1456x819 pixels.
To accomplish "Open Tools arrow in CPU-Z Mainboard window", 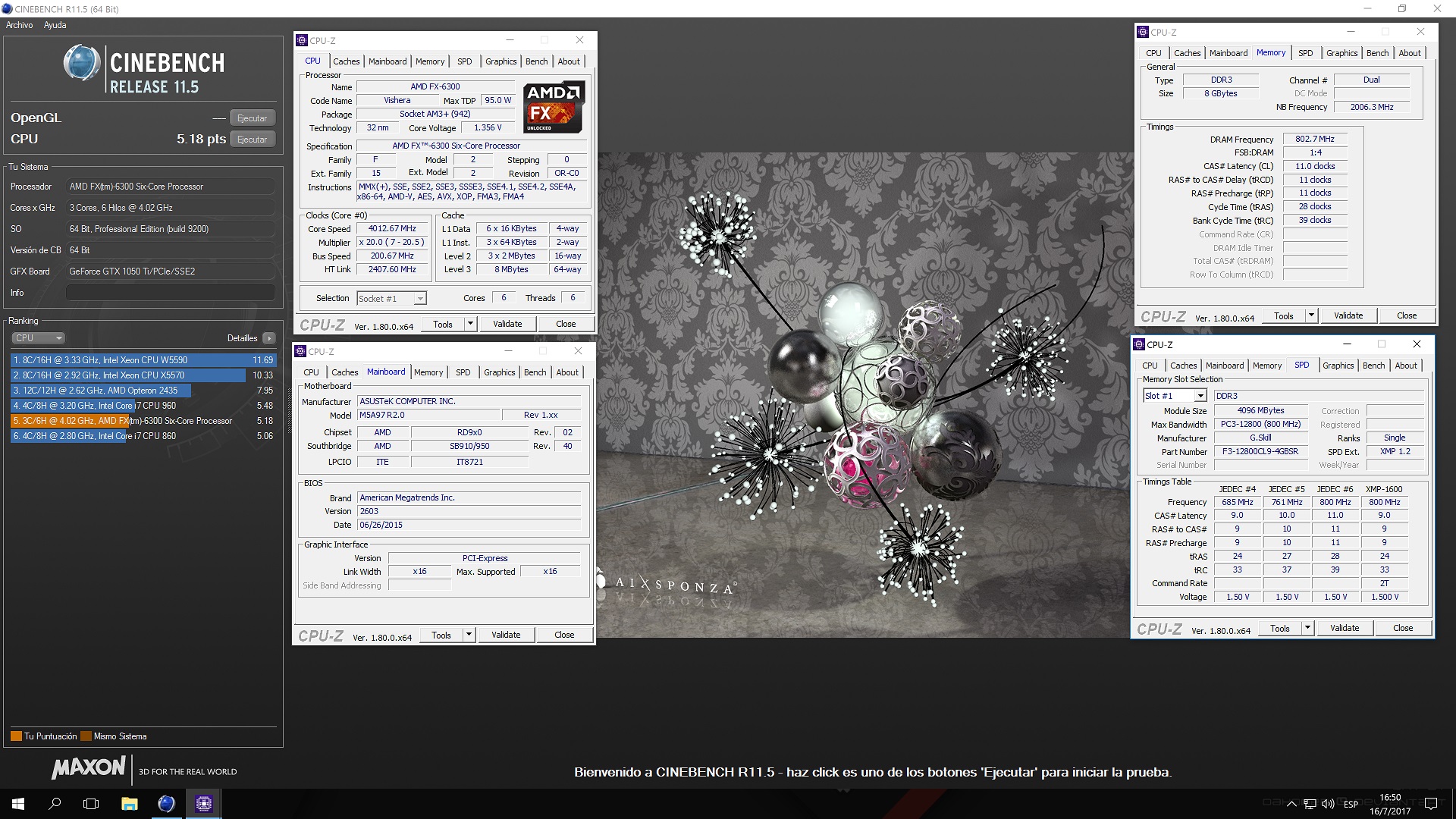I will (x=469, y=635).
